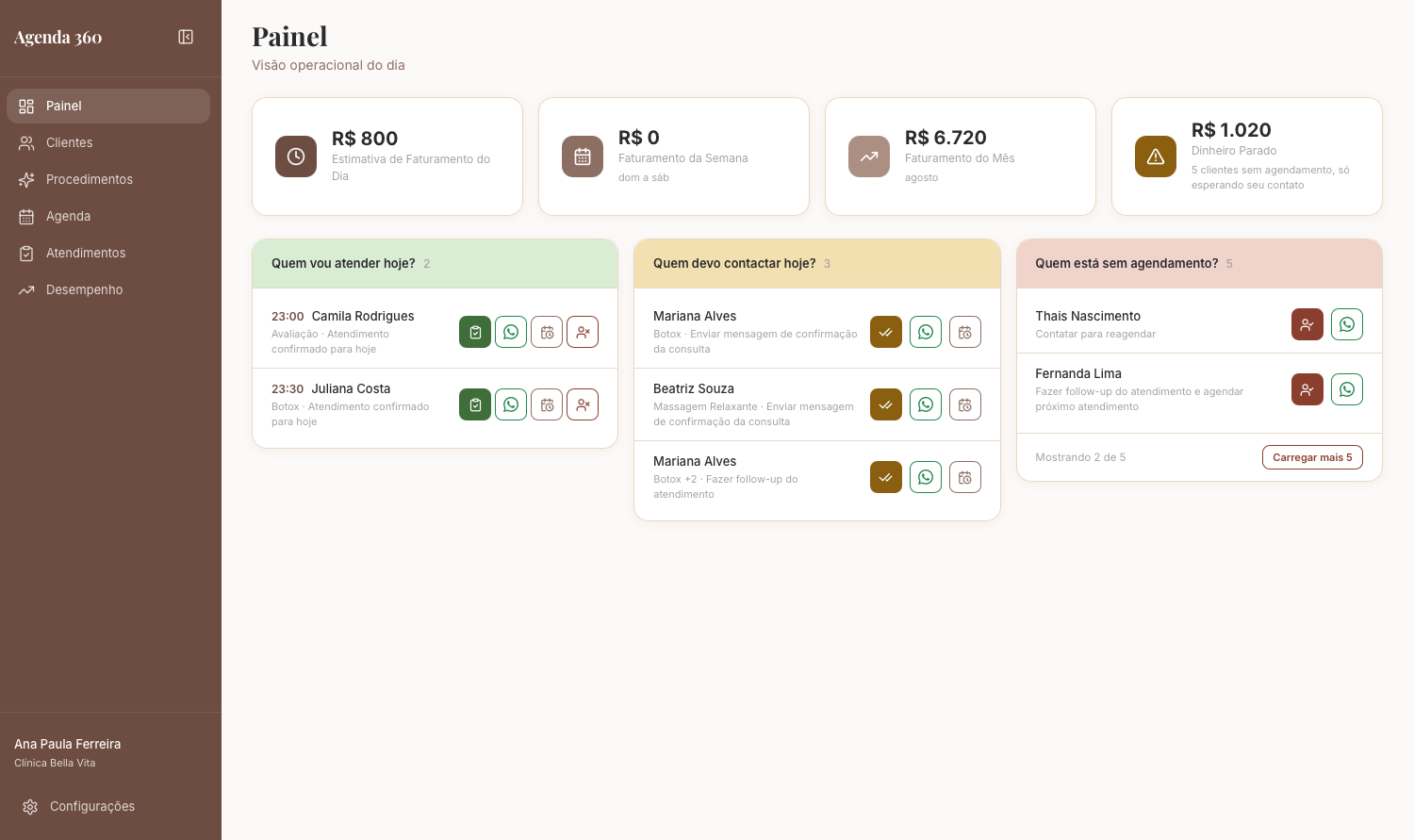View the Desempenho page
Image resolution: width=1414 pixels, height=840 pixels.
point(108,289)
